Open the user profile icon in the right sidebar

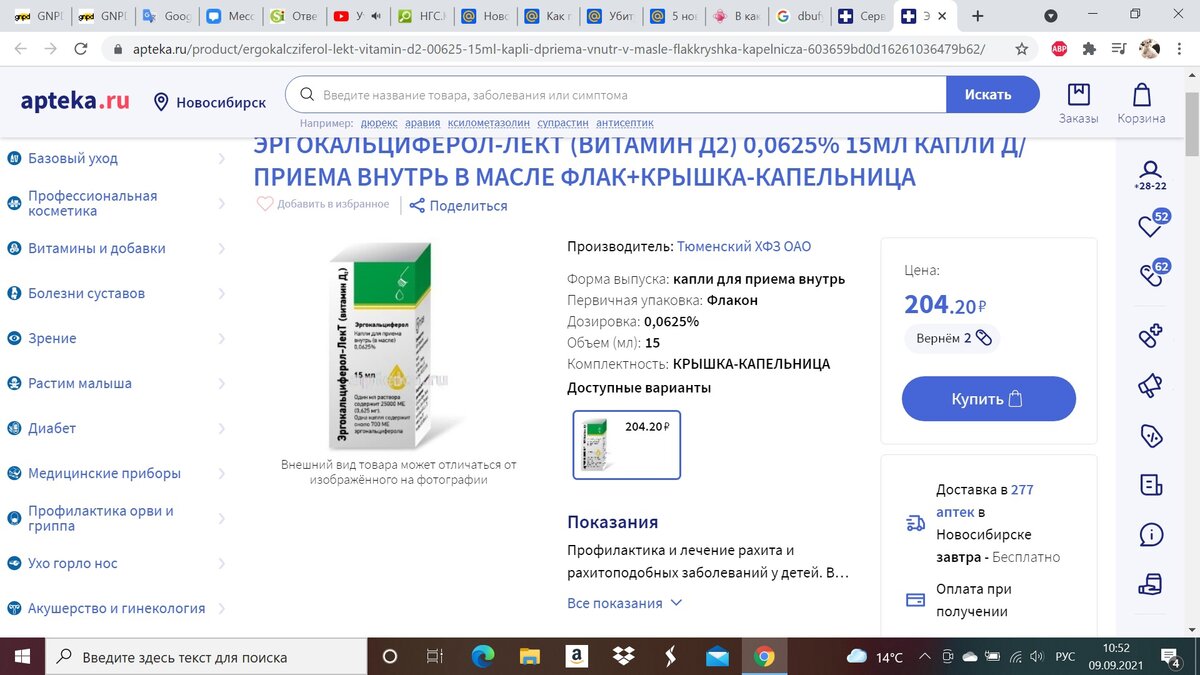click(x=1150, y=175)
